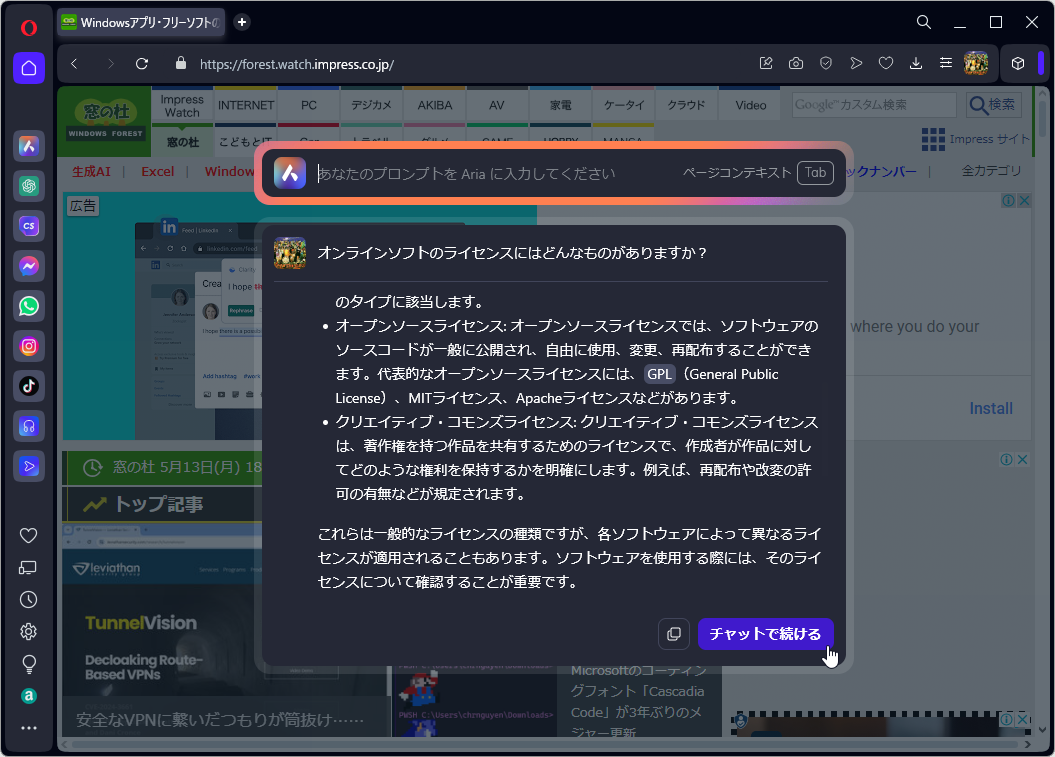The height and width of the screenshot is (757, 1055).
Task: Select the INTERNET tab on Impress Watch
Action: click(x=245, y=104)
